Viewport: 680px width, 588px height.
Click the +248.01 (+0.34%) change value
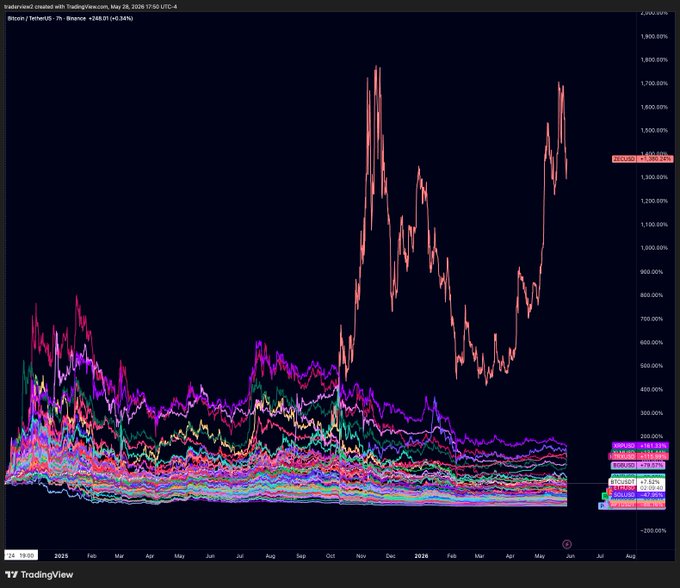tap(110, 19)
